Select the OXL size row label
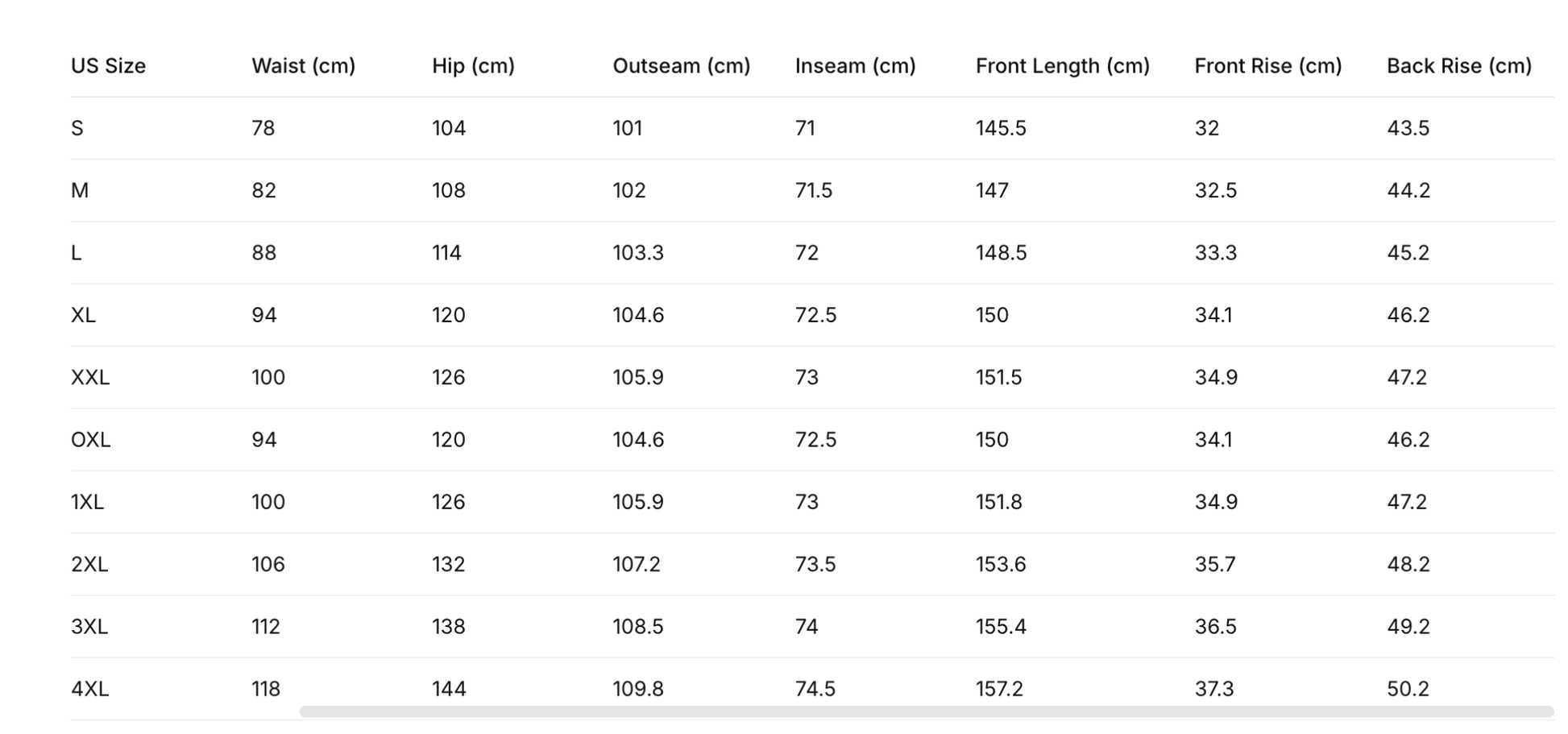 pos(91,439)
